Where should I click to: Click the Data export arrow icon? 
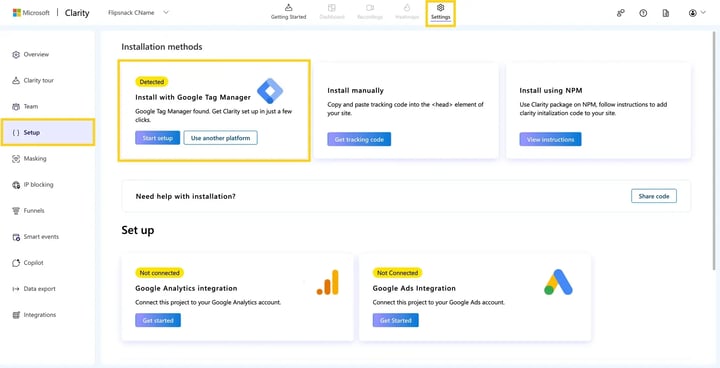click(x=16, y=289)
